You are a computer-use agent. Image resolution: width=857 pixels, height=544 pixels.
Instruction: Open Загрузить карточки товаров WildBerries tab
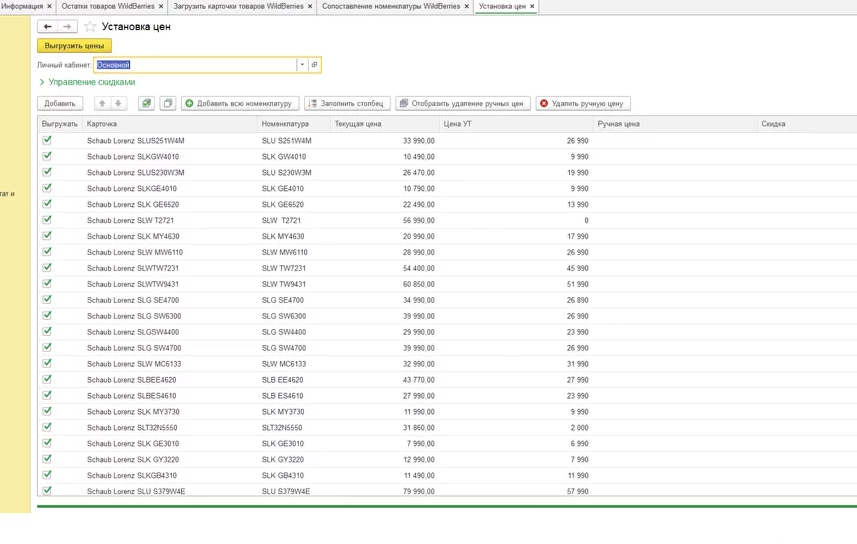coord(238,6)
